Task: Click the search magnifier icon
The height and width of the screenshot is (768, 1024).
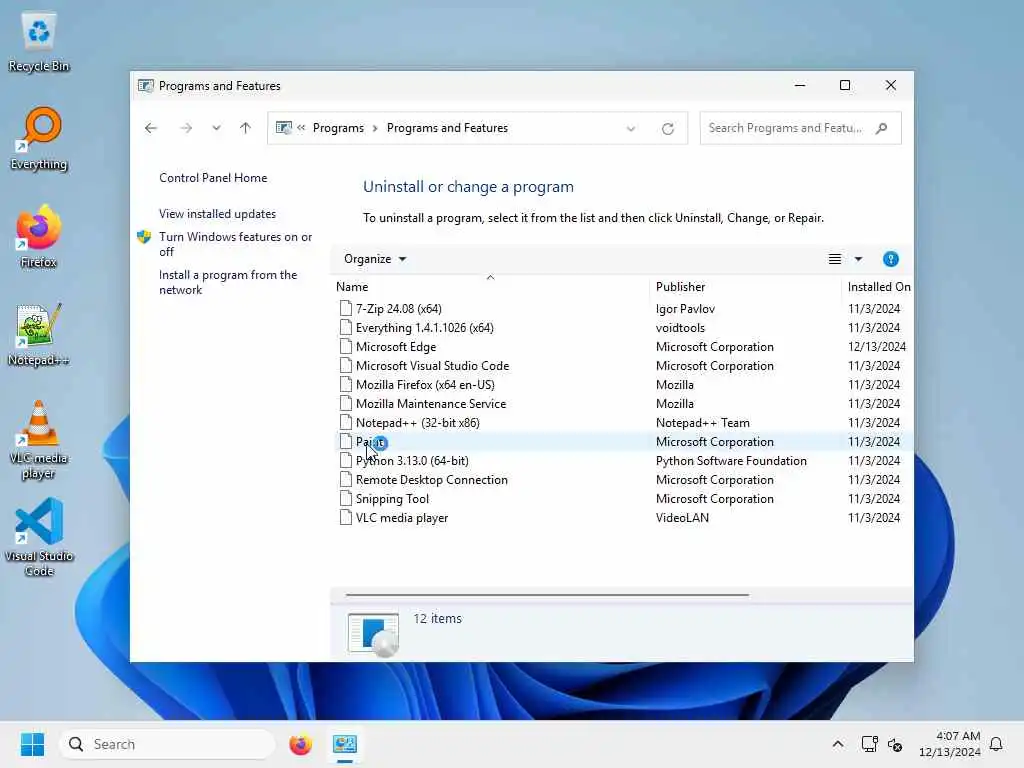Action: click(882, 128)
